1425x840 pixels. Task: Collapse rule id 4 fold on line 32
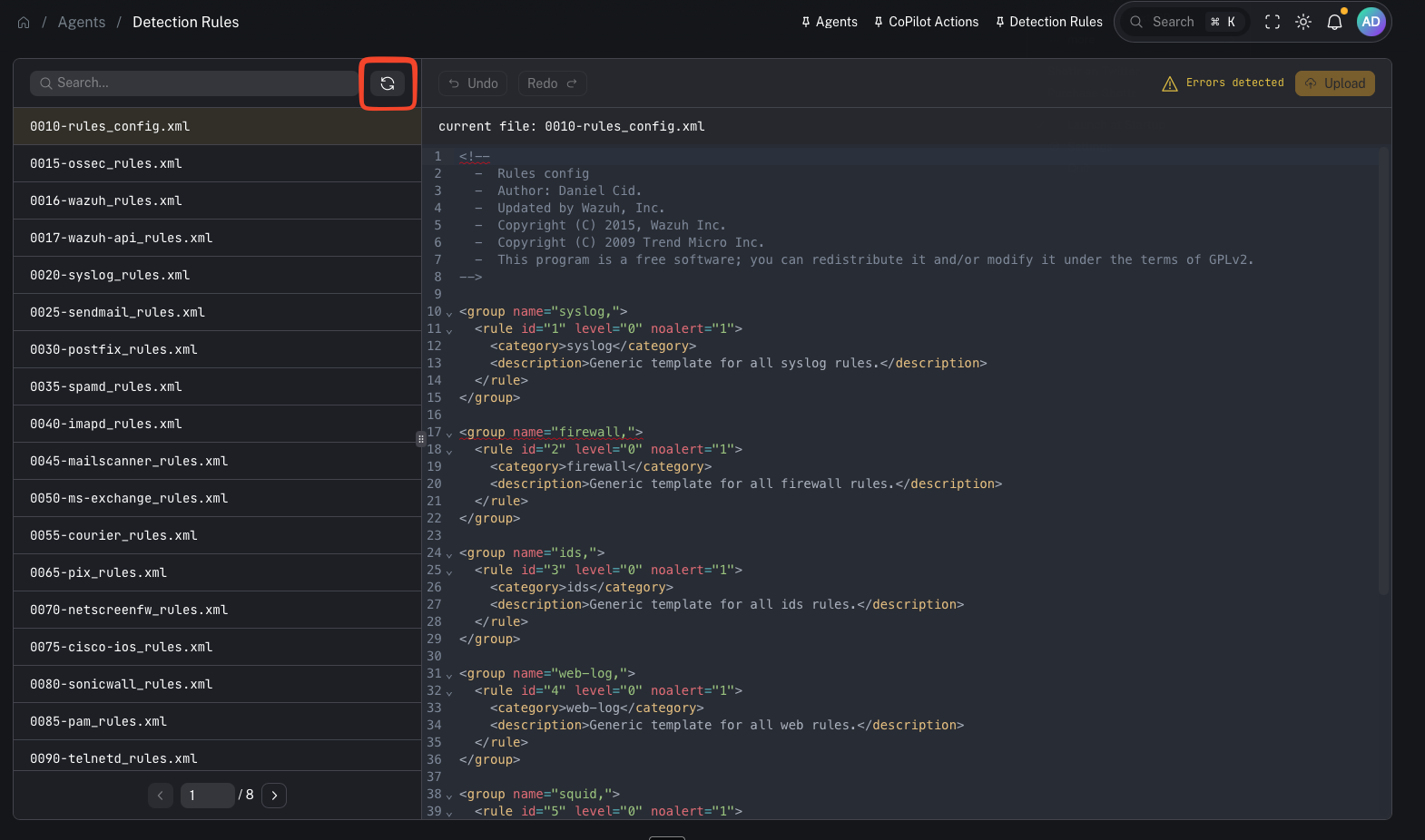tap(448, 692)
